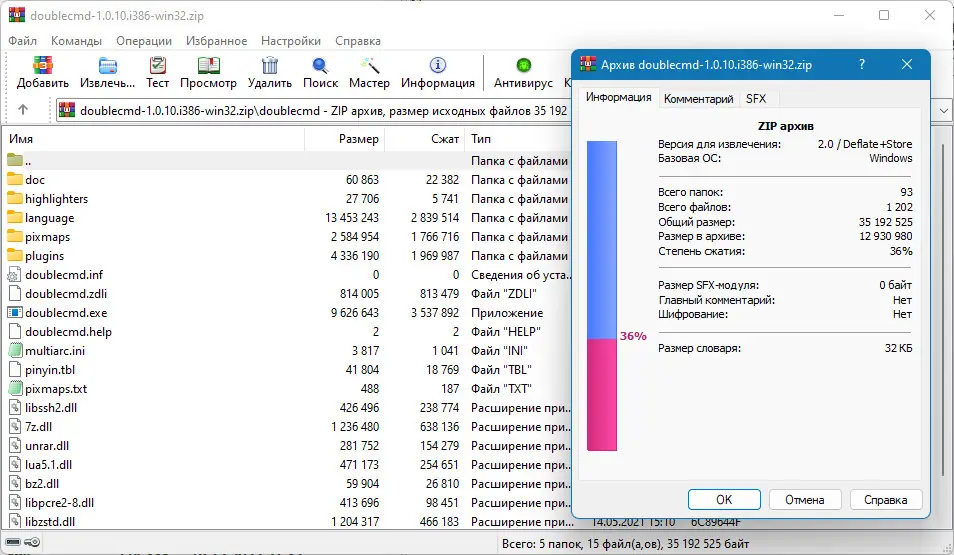This screenshot has width=954, height=555.
Task: Launch the Мастер wizard icon
Action: tap(369, 65)
